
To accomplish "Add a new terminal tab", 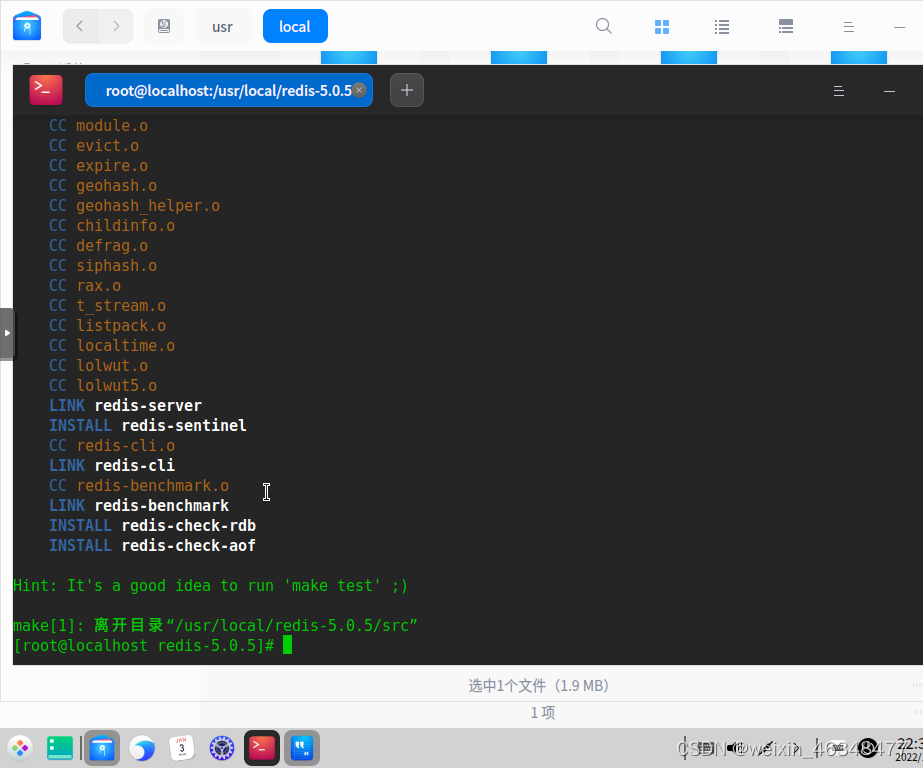I will (407, 90).
